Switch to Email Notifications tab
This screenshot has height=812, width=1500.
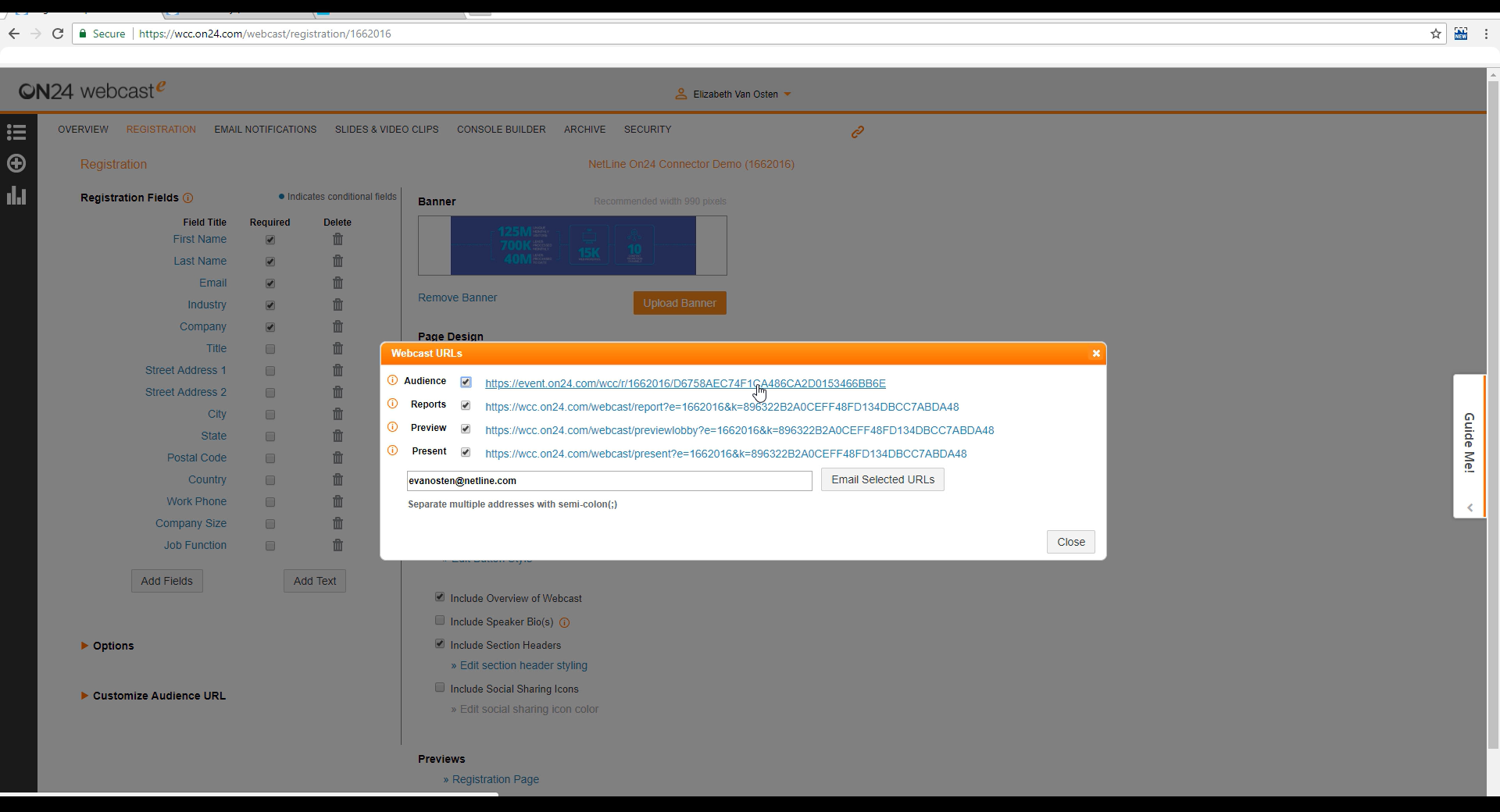click(266, 130)
